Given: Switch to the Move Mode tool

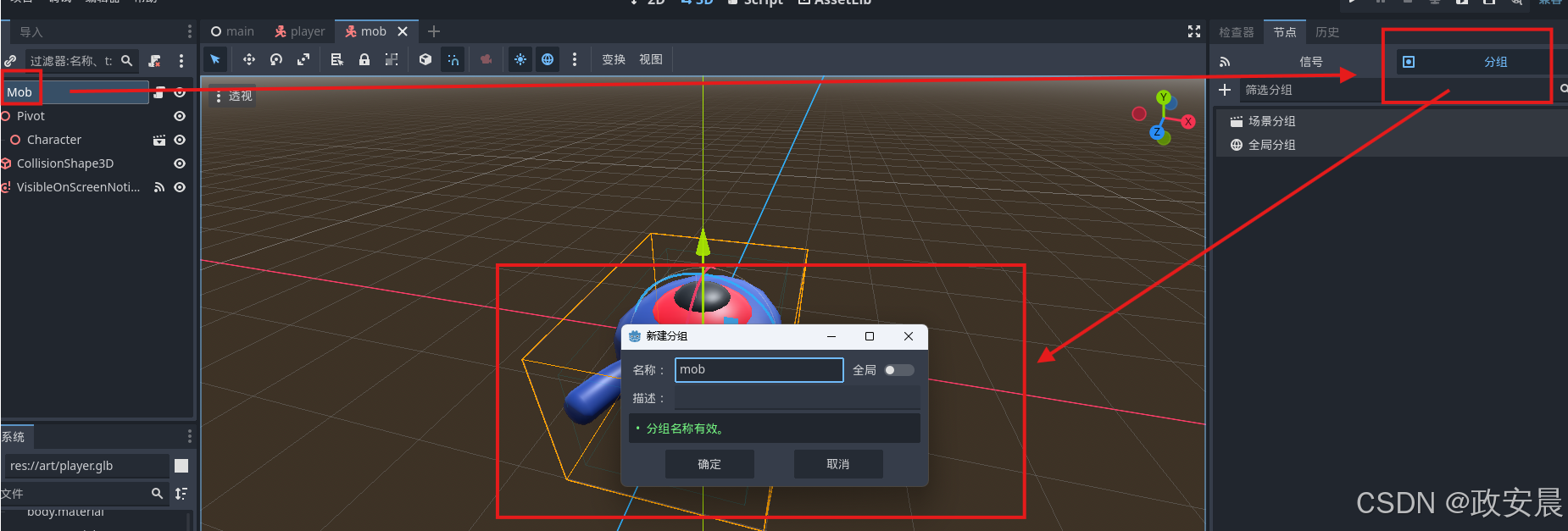Looking at the screenshot, I should (x=248, y=59).
